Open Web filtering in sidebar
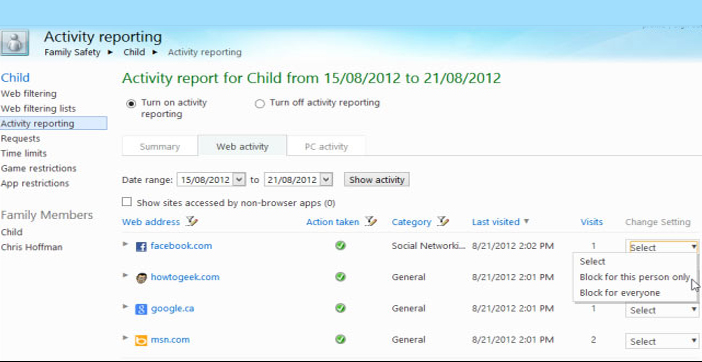 click(x=29, y=94)
